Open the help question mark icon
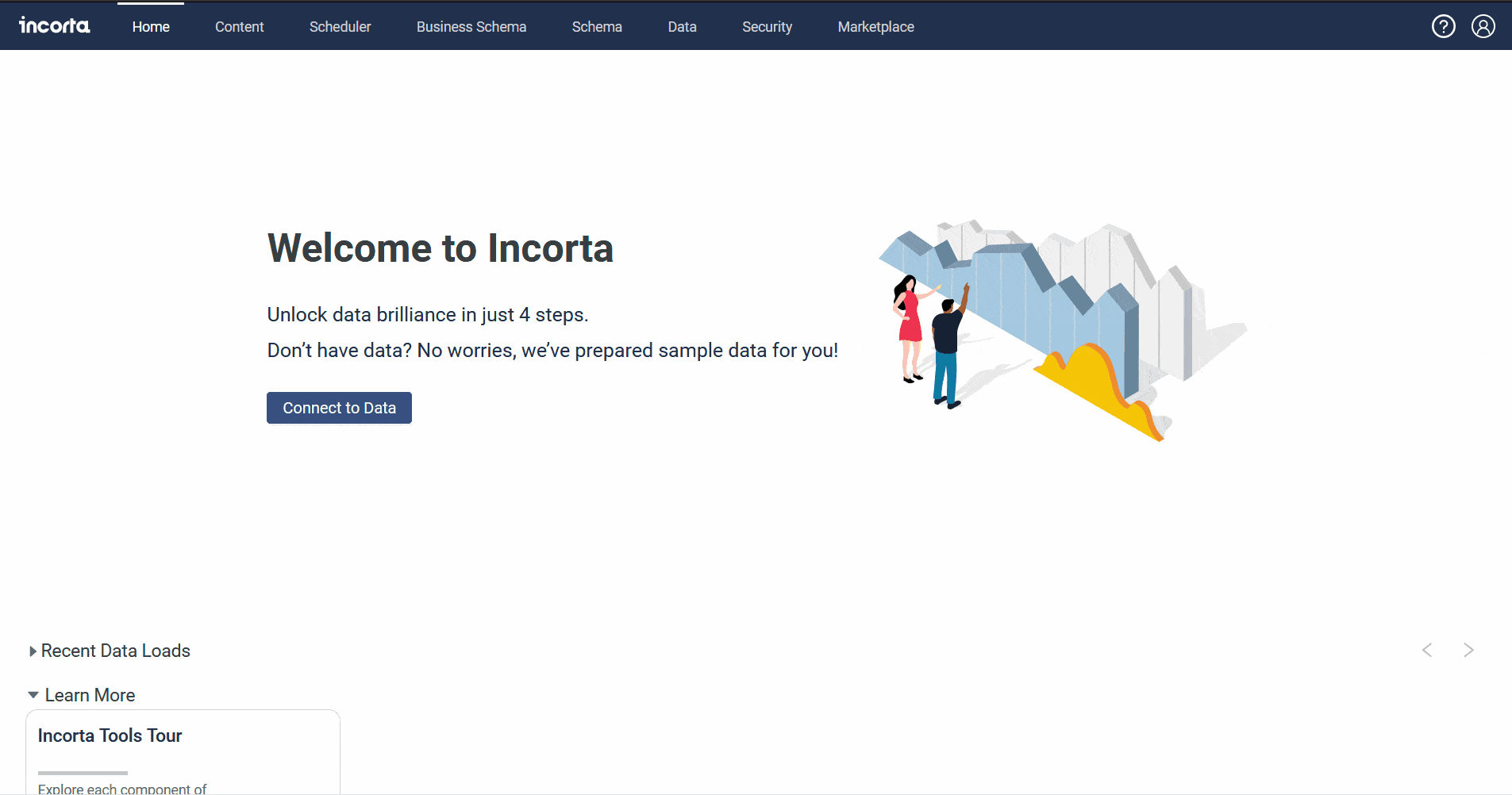 point(1444,26)
